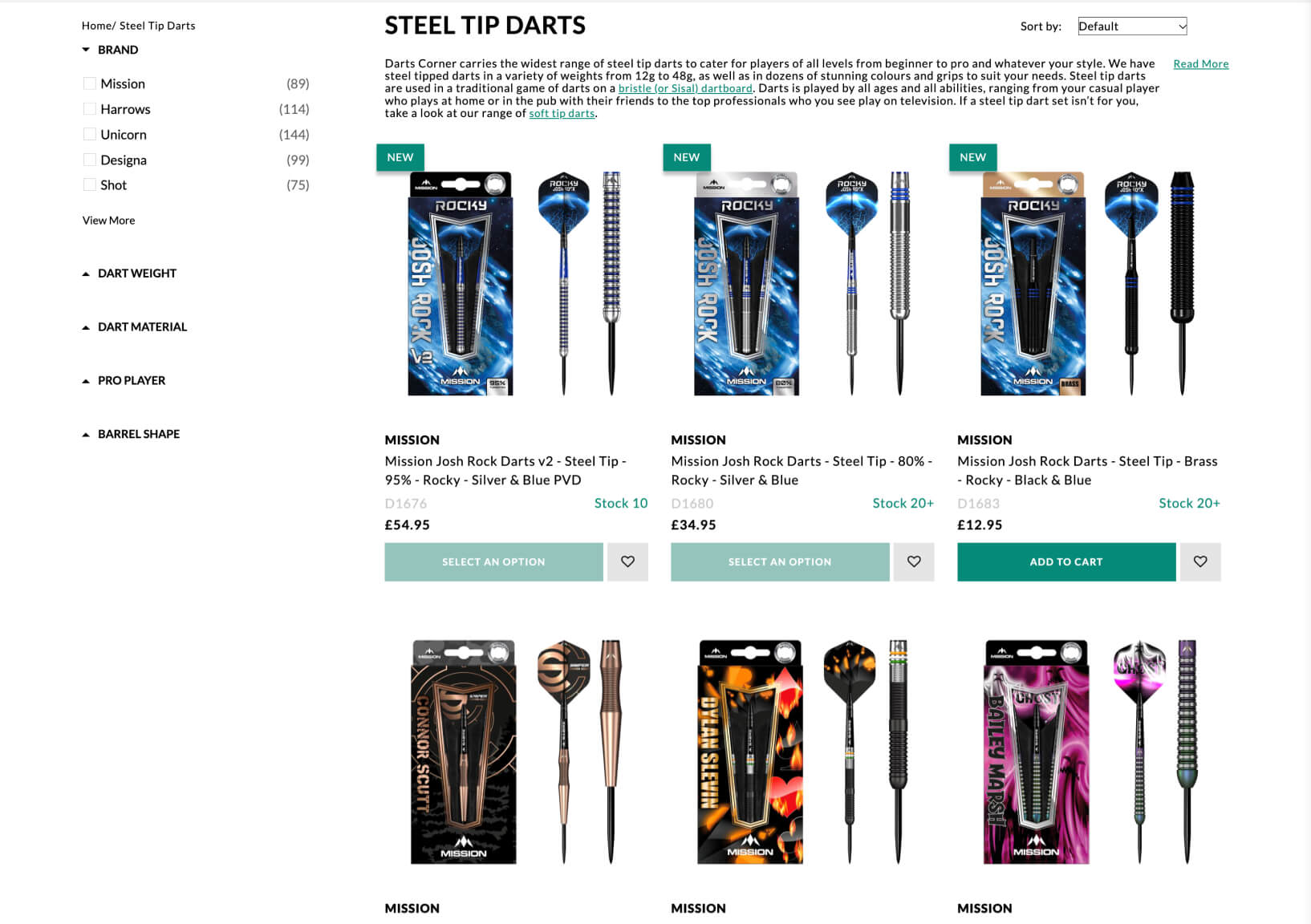Enable the Unicorn brand filter

(90, 134)
